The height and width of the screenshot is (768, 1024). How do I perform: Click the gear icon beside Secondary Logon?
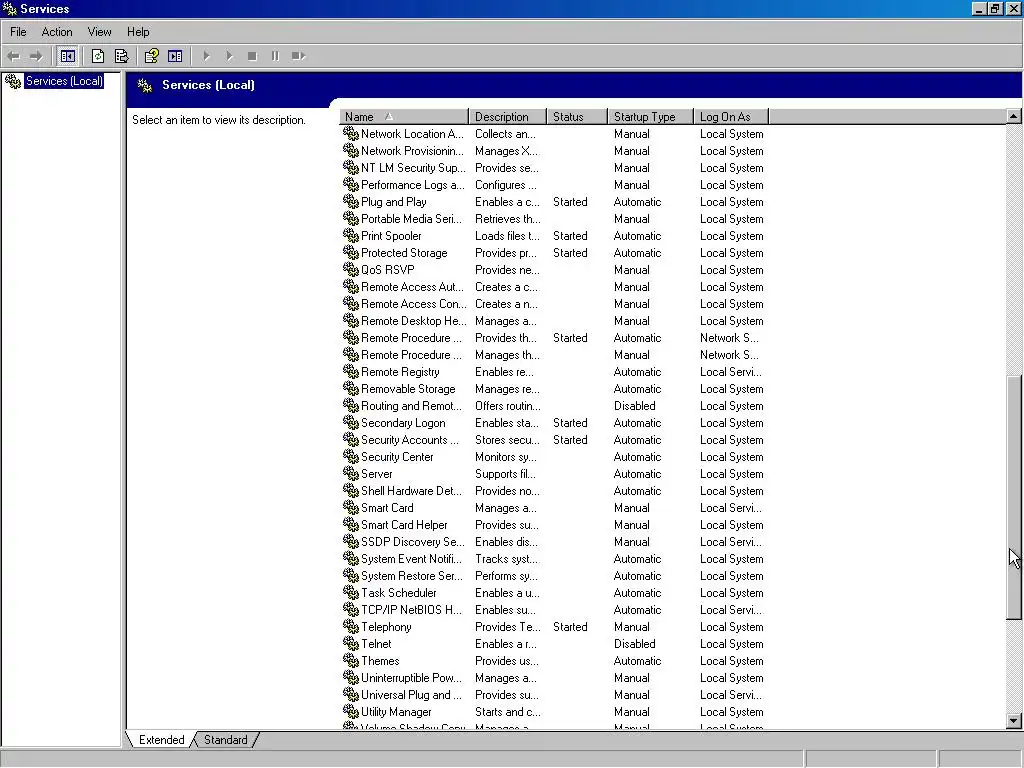351,423
